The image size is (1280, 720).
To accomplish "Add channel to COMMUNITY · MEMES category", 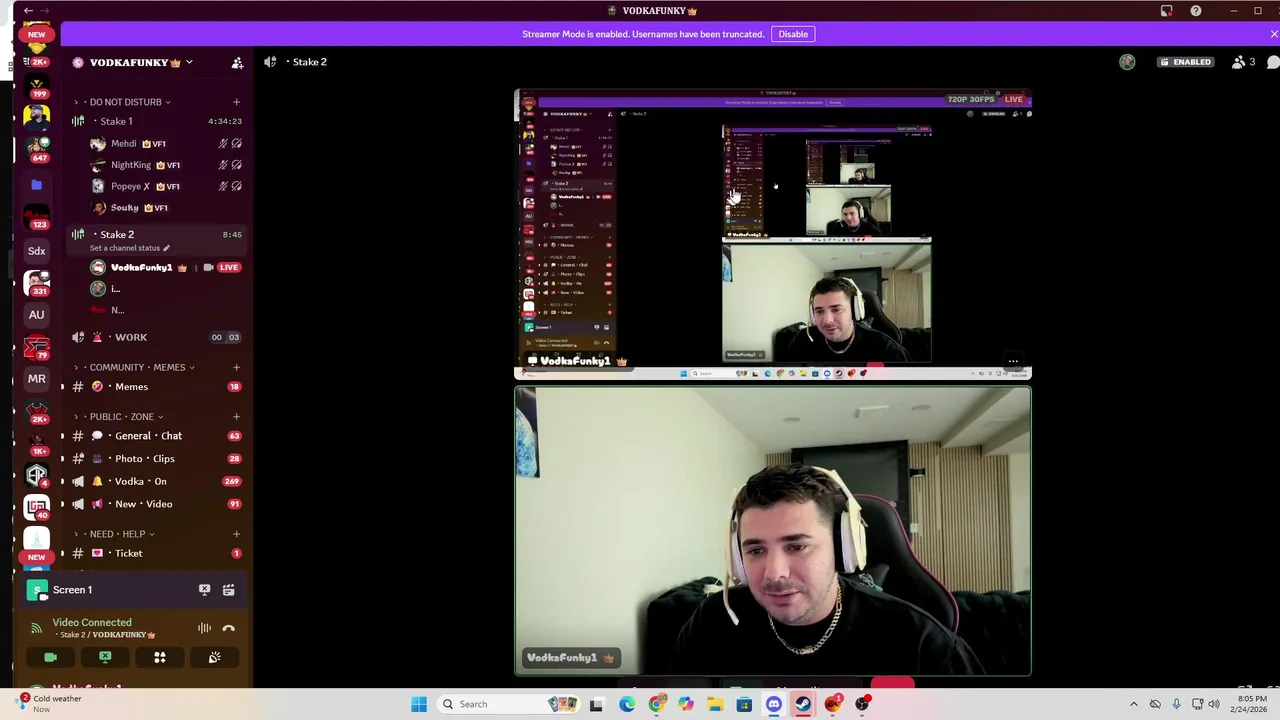I will (236, 367).
